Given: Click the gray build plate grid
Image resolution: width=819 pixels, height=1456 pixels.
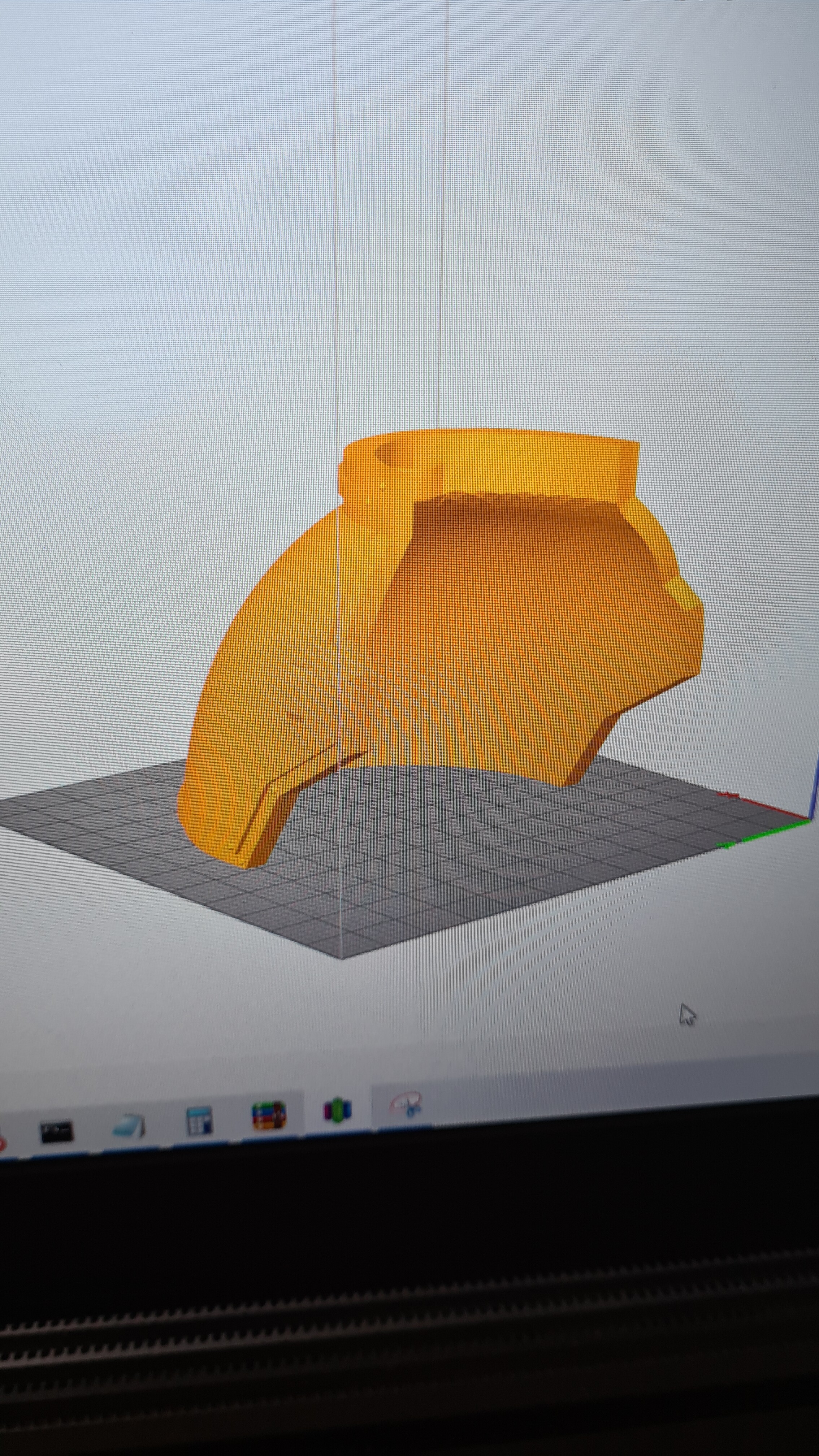Looking at the screenshot, I should point(452,859).
